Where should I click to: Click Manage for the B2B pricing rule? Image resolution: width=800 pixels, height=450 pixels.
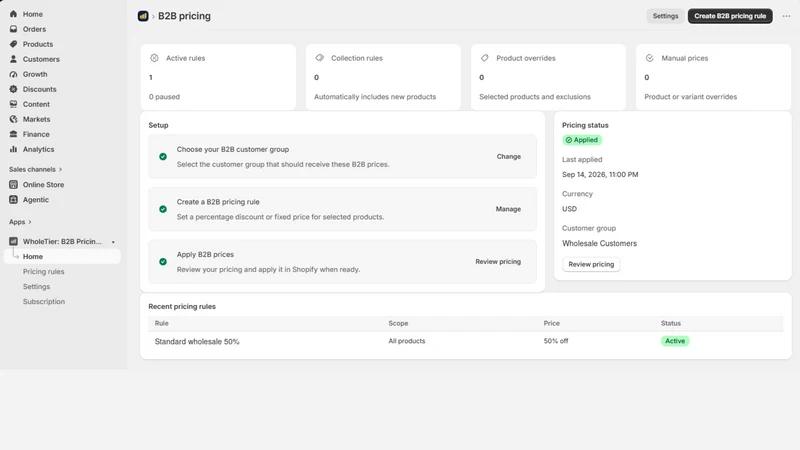coord(508,209)
